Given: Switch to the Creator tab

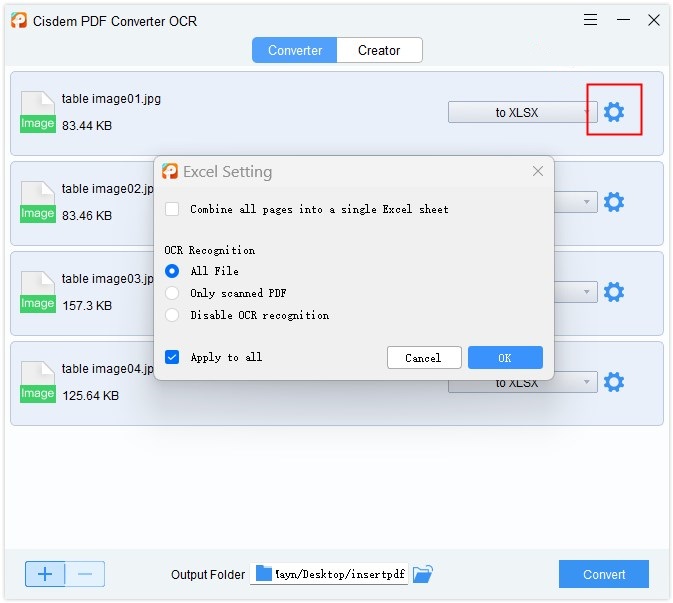Looking at the screenshot, I should pos(379,50).
